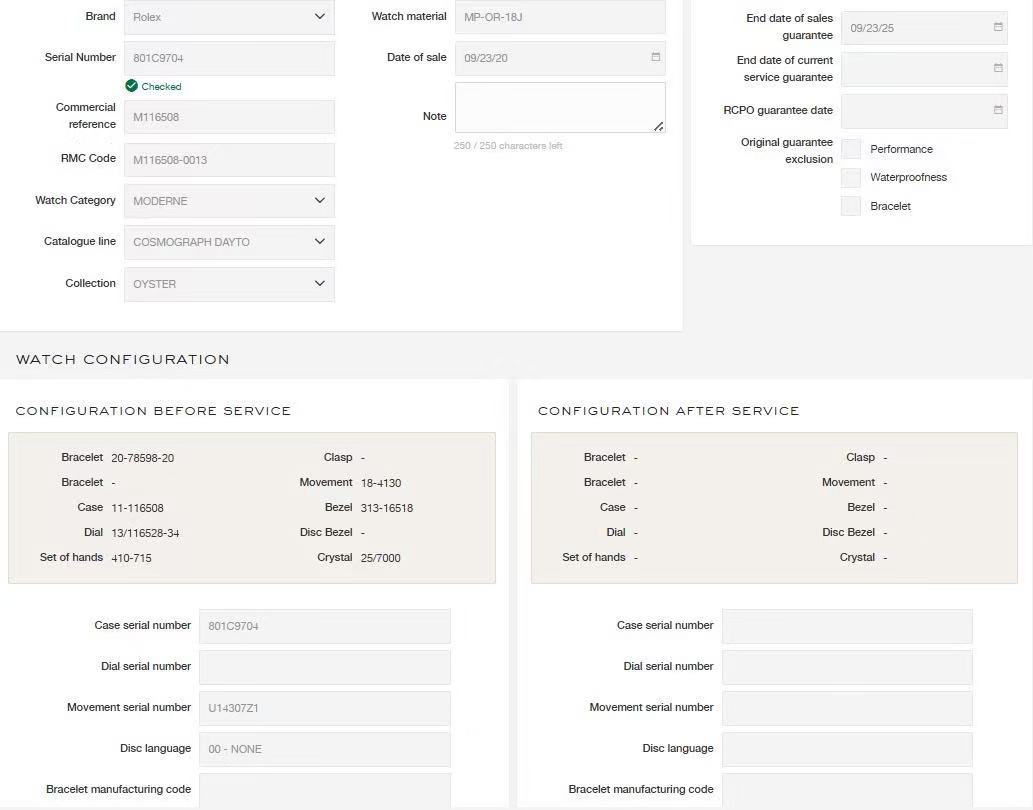
Task: Expand the Catalogue line dropdown
Action: pyautogui.click(x=229, y=242)
